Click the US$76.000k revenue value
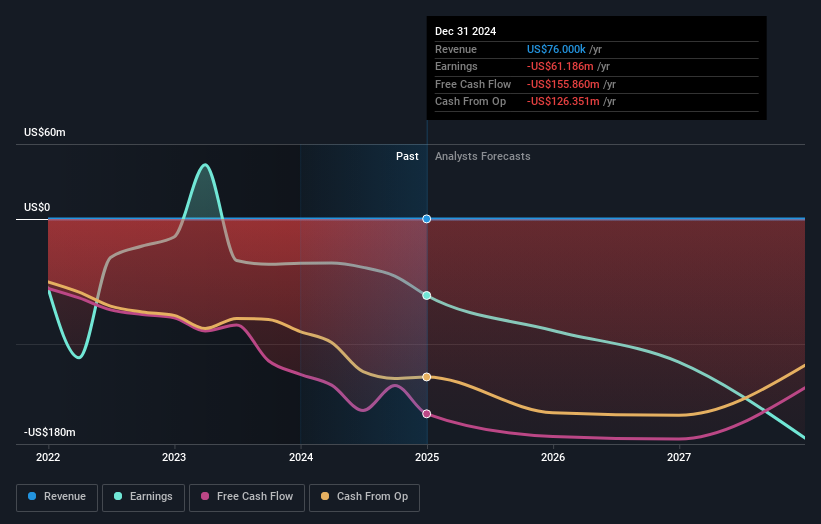The height and width of the screenshot is (524, 821). tap(556, 49)
